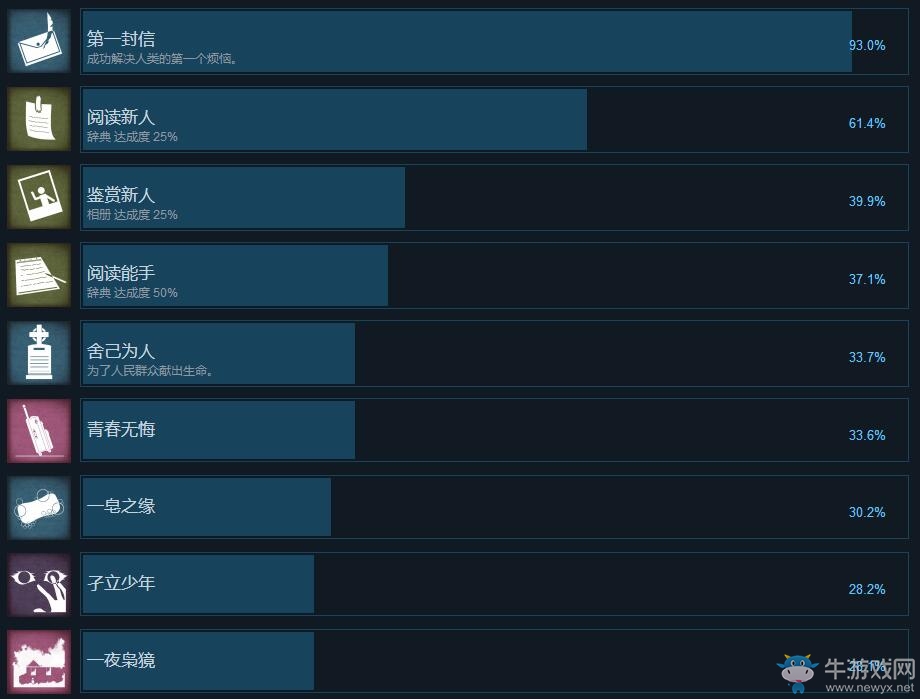Click the soap bar icon for 一皂之缘
The width and height of the screenshot is (920, 699).
pyautogui.click(x=39, y=508)
